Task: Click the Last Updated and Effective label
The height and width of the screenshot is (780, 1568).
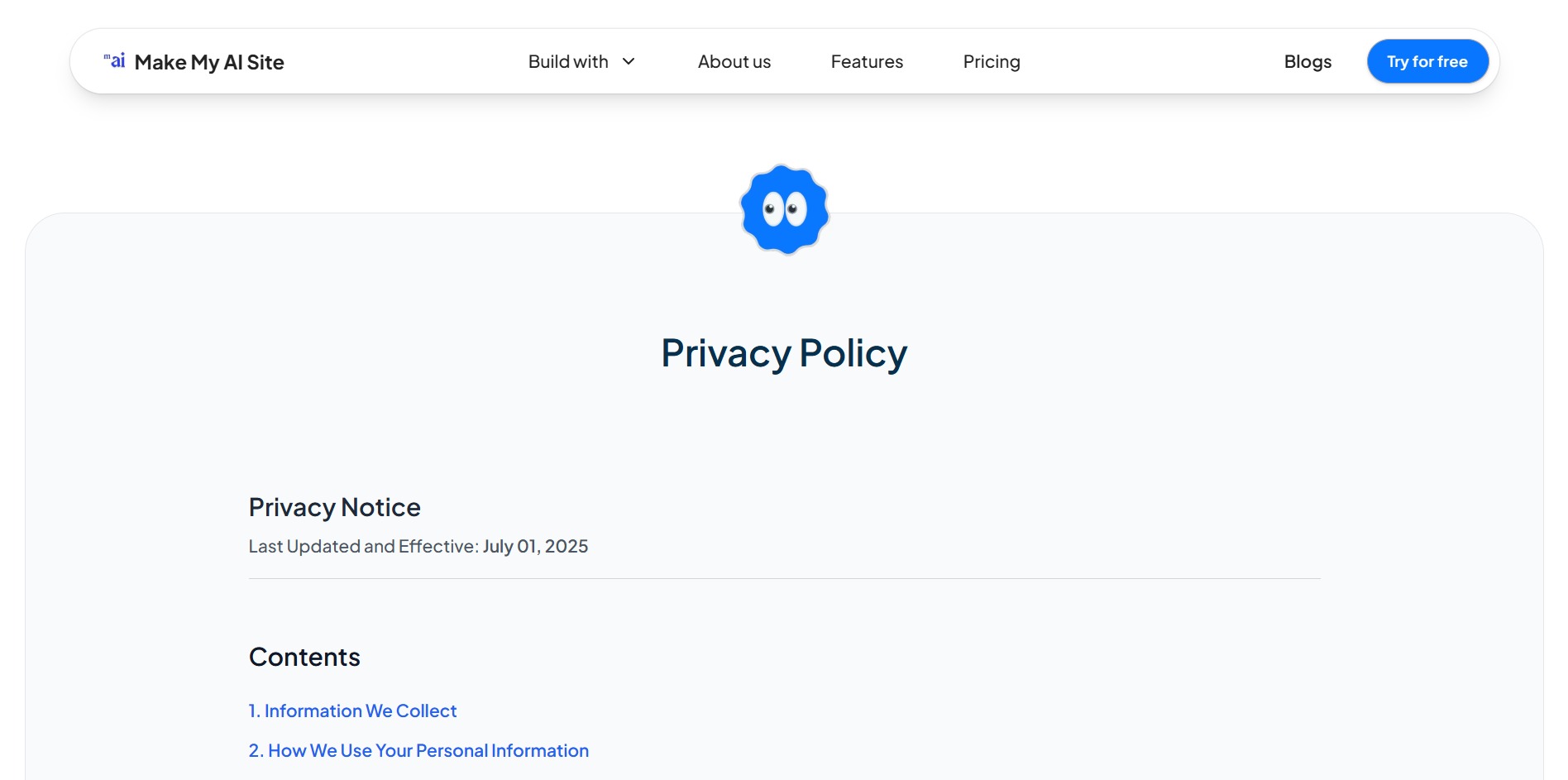Action: coord(363,546)
